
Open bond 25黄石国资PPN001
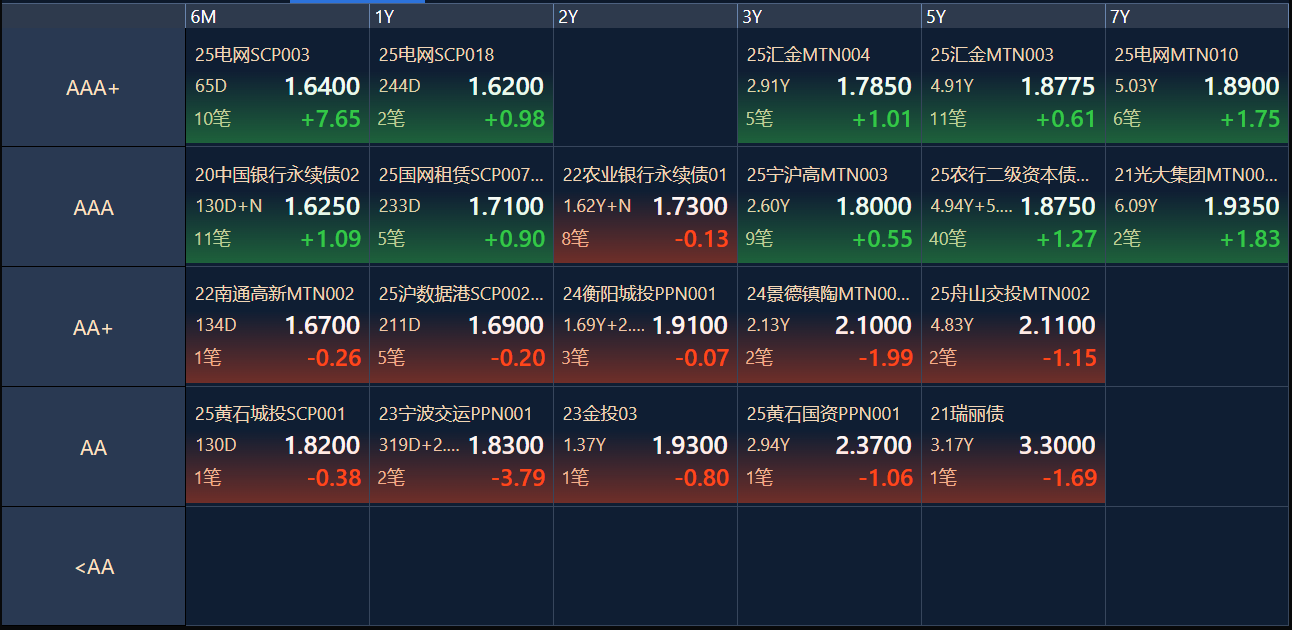[x=823, y=414]
